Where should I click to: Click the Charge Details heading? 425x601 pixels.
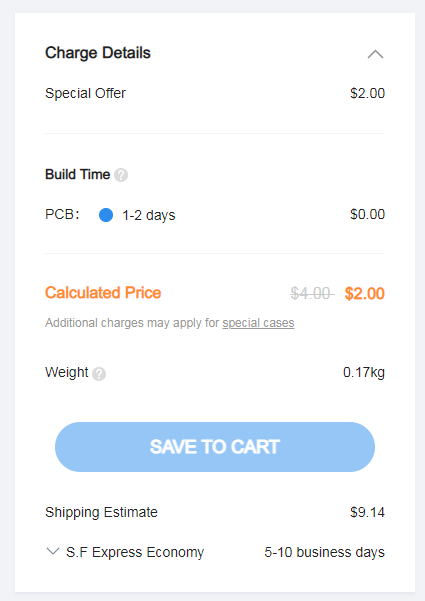coord(98,53)
